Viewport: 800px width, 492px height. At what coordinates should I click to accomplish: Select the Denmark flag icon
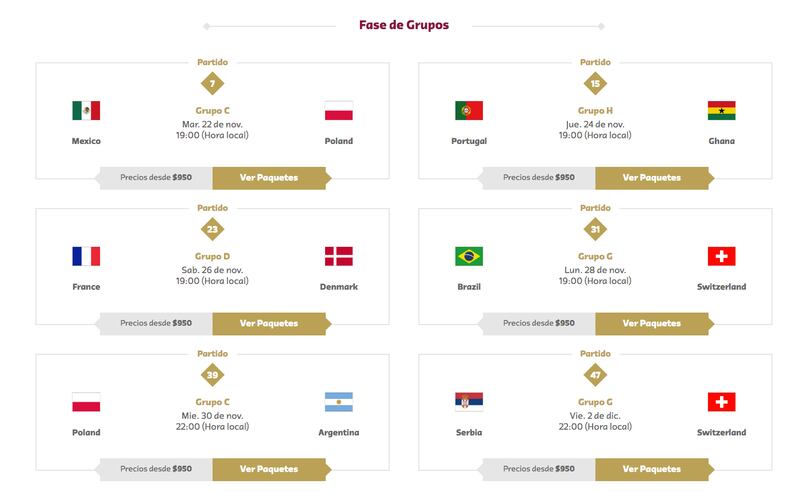point(339,256)
